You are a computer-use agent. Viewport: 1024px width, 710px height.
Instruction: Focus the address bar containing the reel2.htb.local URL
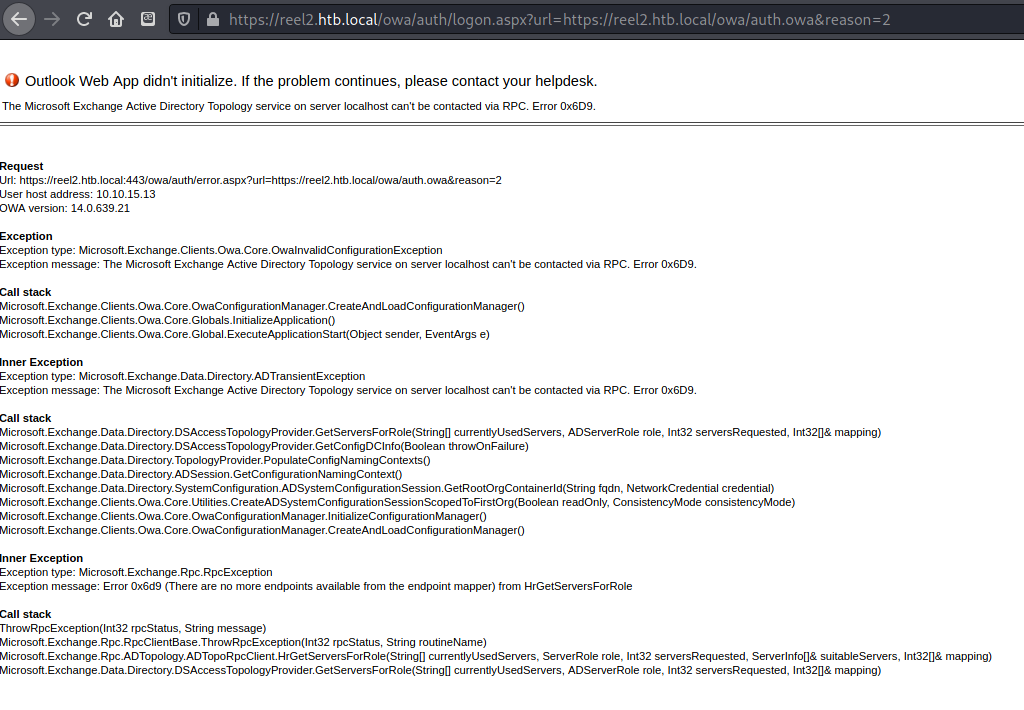click(x=560, y=19)
